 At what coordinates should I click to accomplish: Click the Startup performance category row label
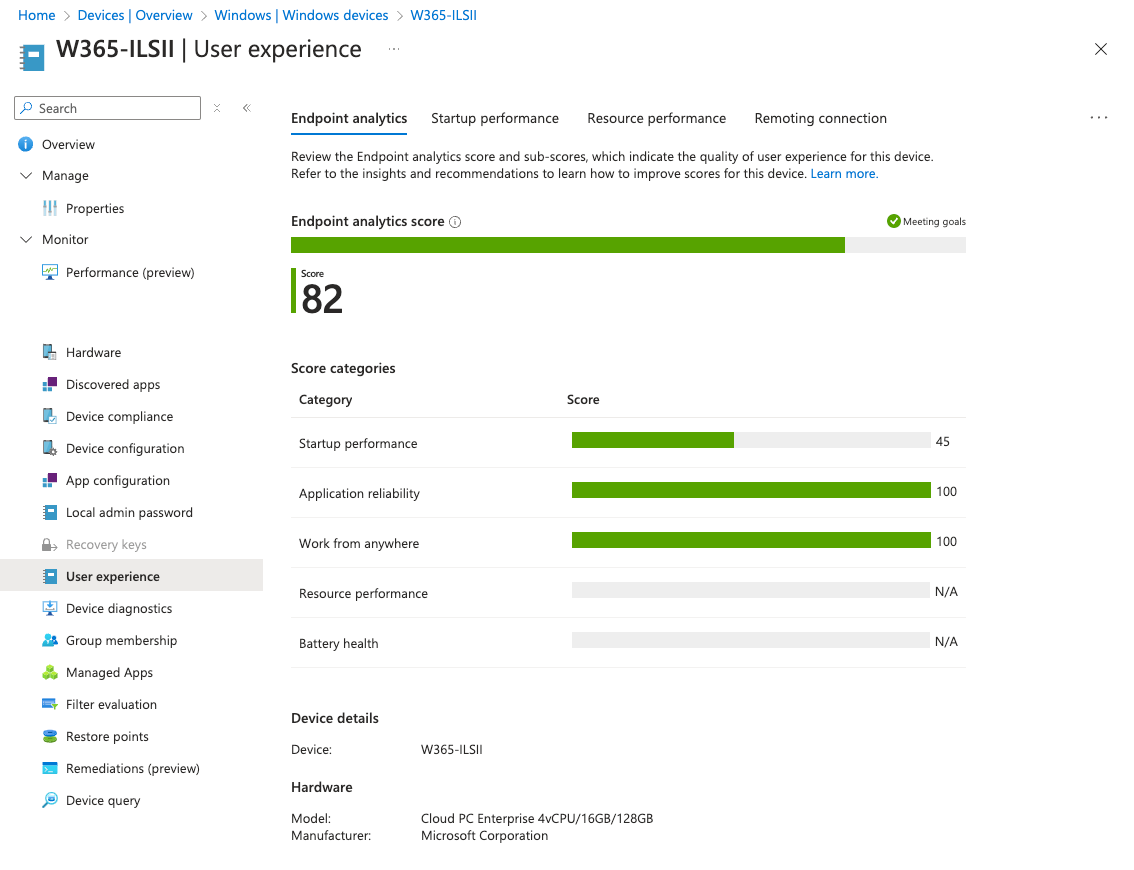[358, 443]
